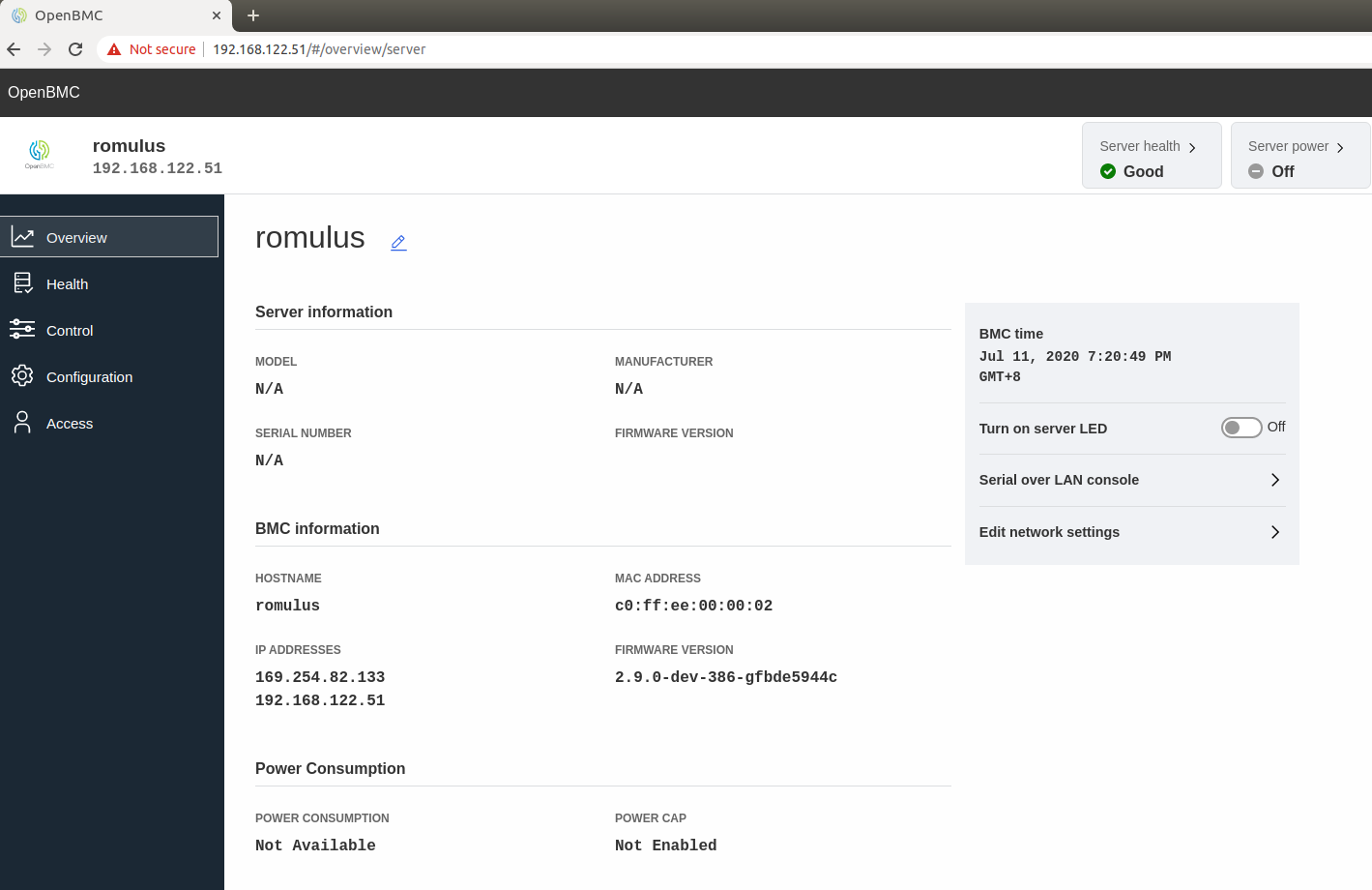Select Configuration in the navigation menu
1372x890 pixels.
(109, 376)
